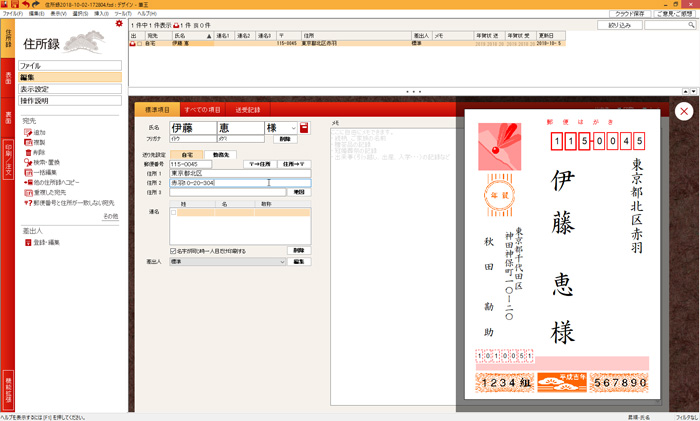Click the 追加 add recipient icon
The height and width of the screenshot is (421, 700).
(28, 132)
